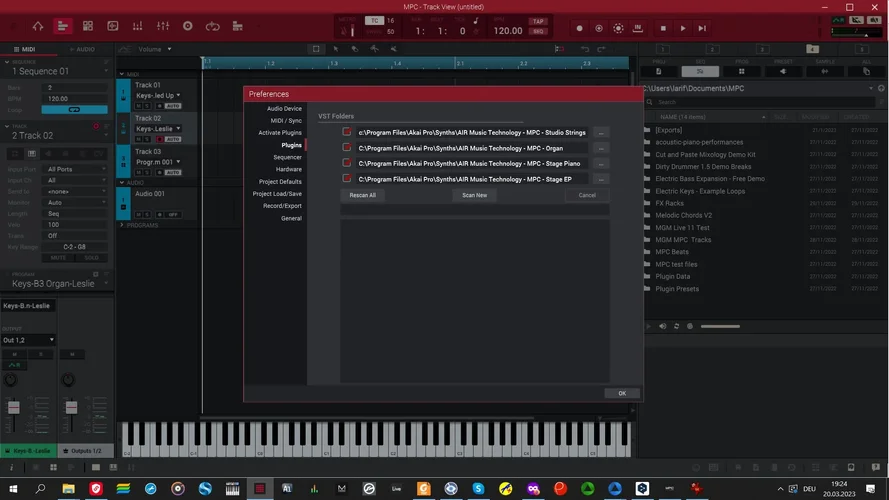
Task: Open the Out 1,2 output dropdown
Action: [28, 340]
